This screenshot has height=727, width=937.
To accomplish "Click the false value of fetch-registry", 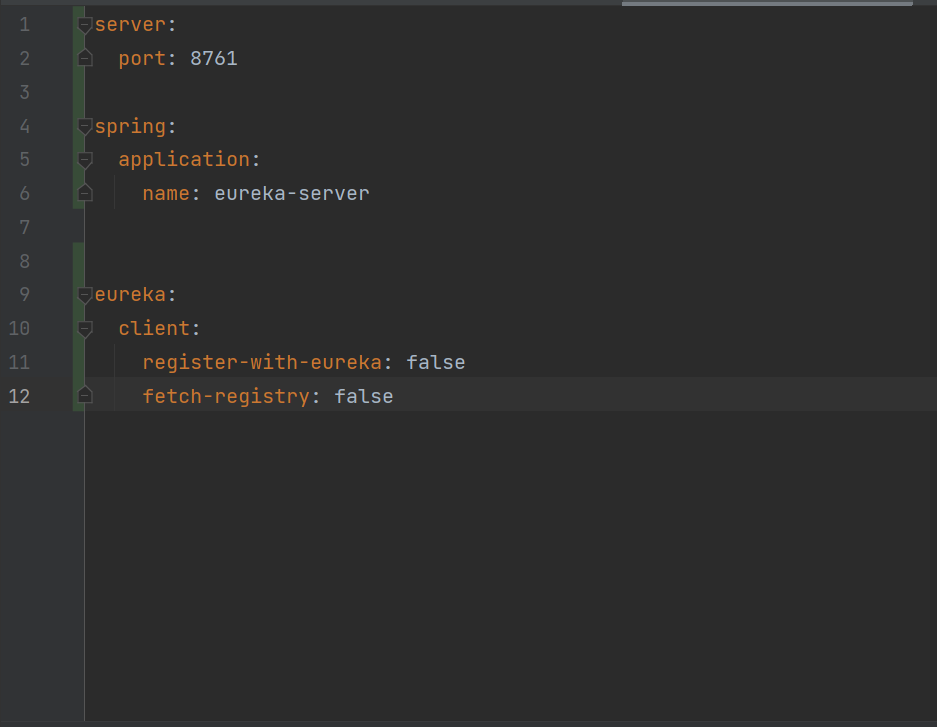I will click(363, 396).
